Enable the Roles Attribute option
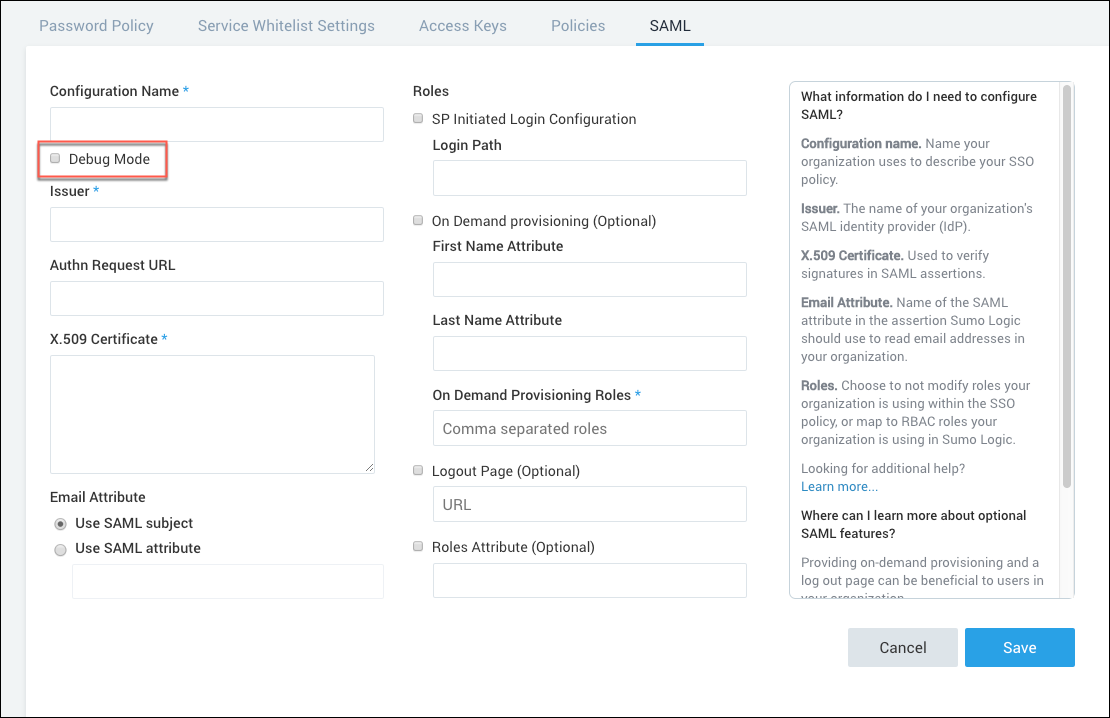This screenshot has width=1110, height=718. point(418,546)
